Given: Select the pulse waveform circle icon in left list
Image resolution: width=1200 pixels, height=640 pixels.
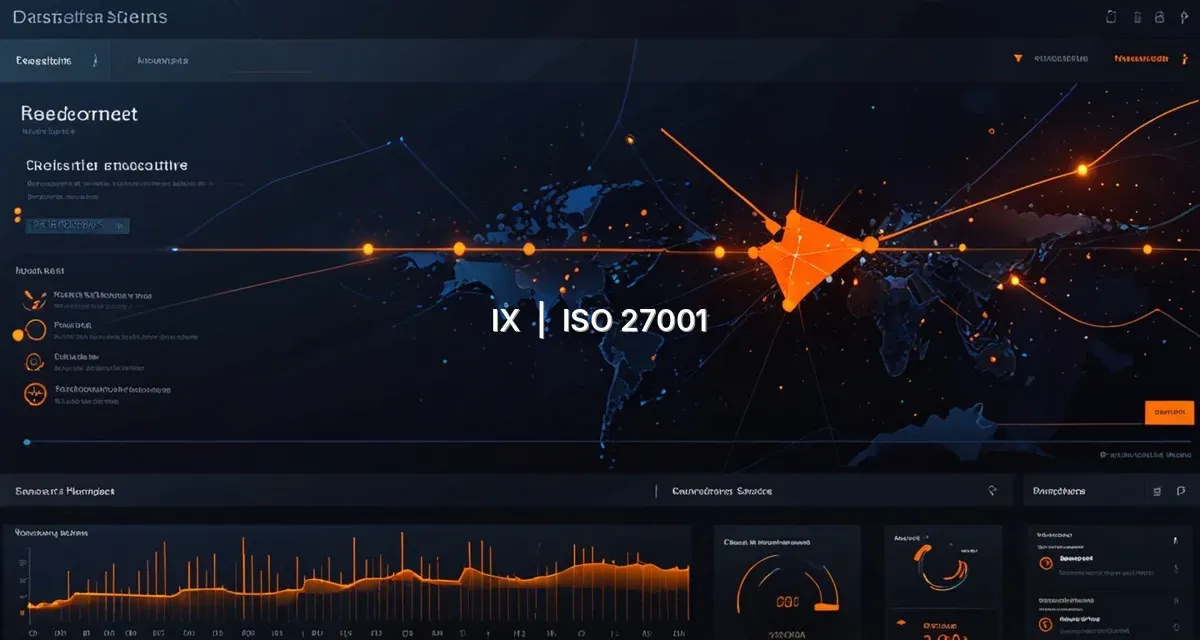Looking at the screenshot, I should [35, 393].
